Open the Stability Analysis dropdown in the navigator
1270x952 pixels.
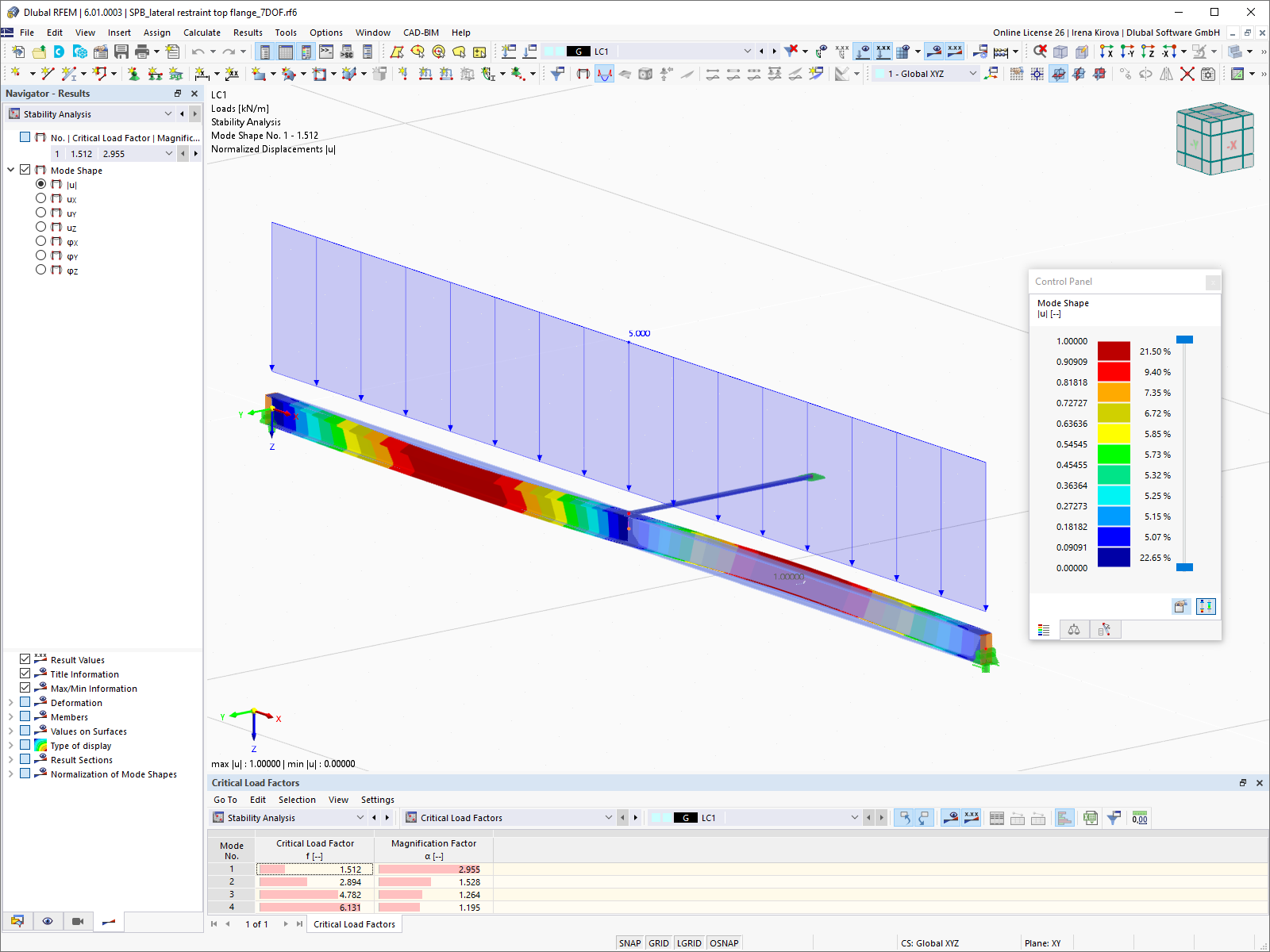[x=168, y=113]
